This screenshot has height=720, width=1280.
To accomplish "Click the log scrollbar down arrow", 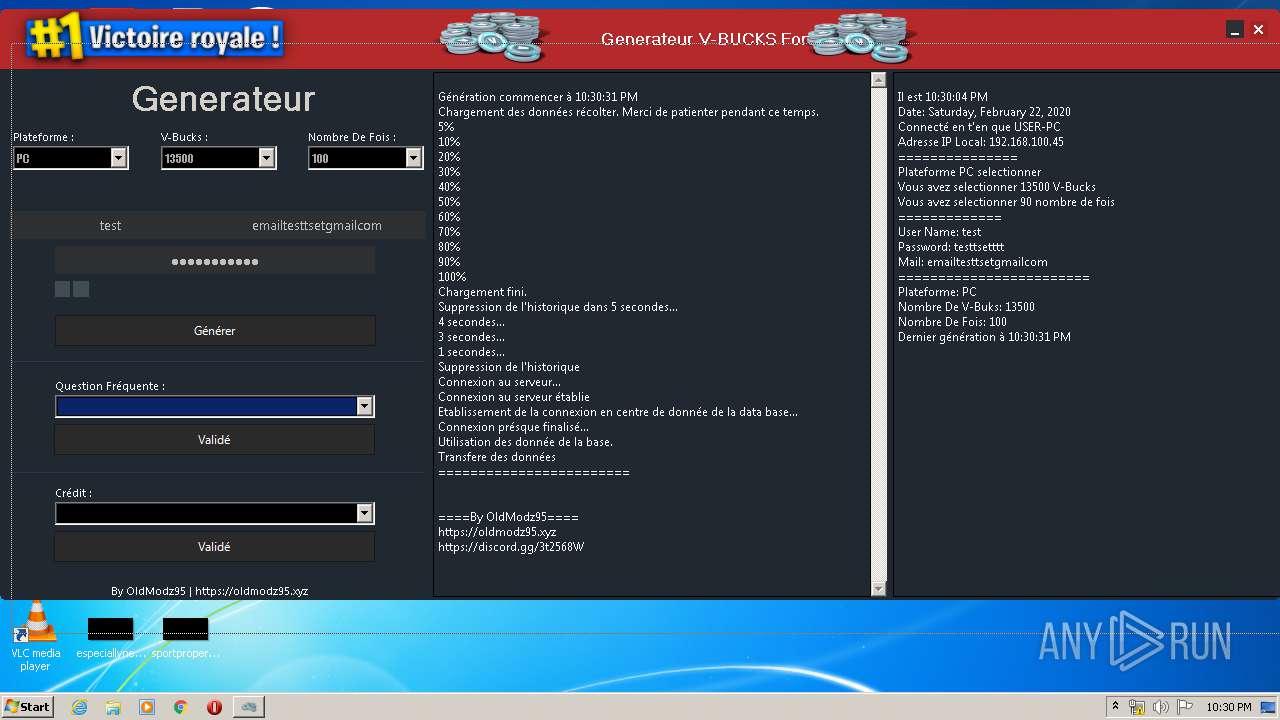I will tap(879, 589).
